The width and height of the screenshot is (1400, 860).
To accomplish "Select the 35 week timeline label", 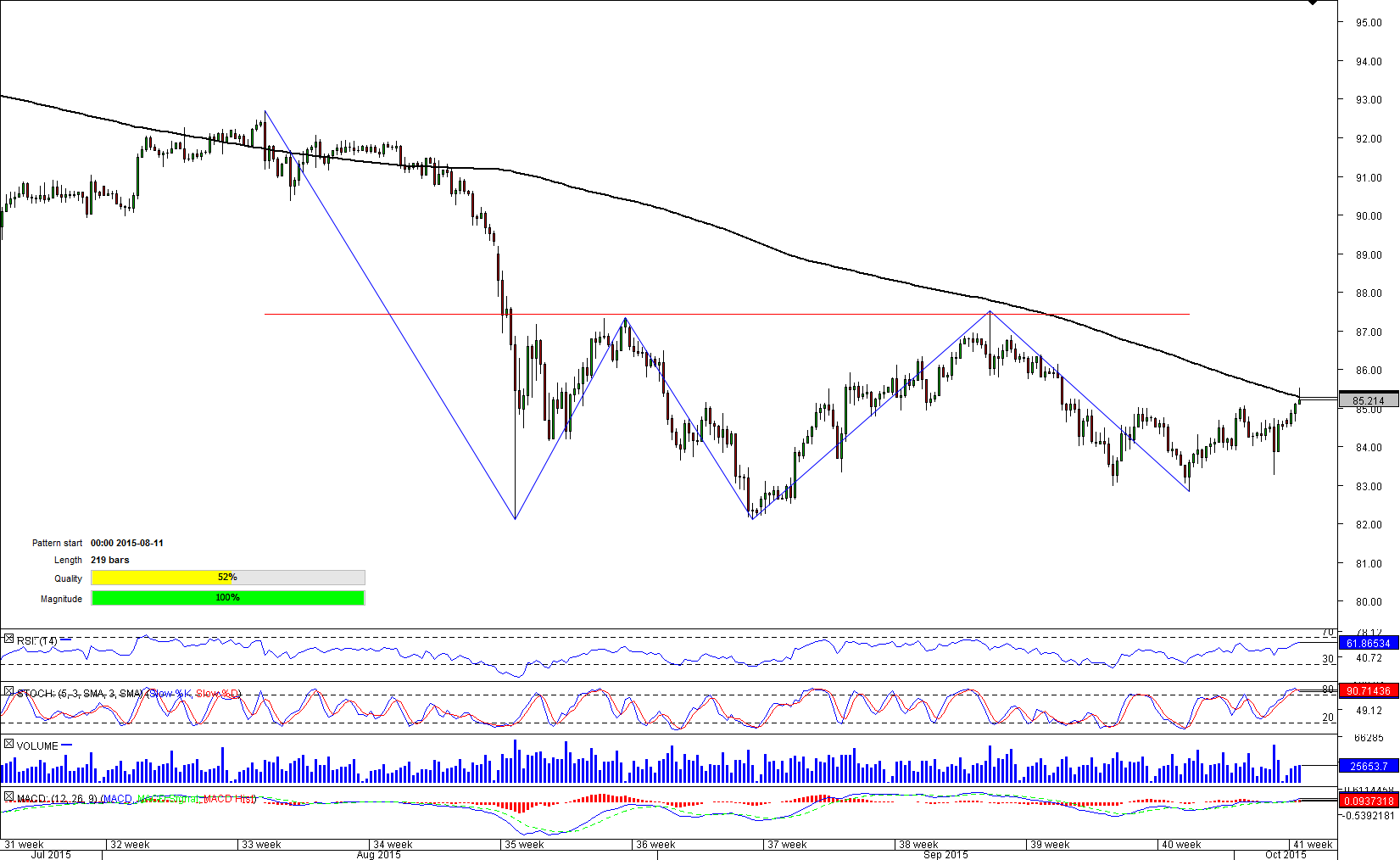I will point(524,845).
